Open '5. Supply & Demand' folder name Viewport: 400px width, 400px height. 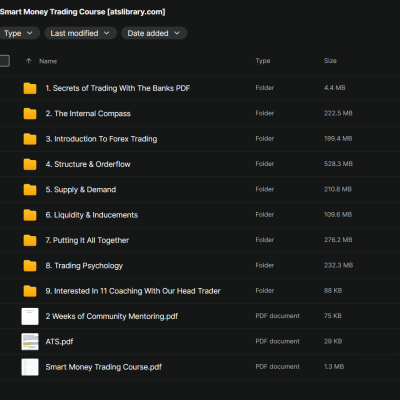81,190
